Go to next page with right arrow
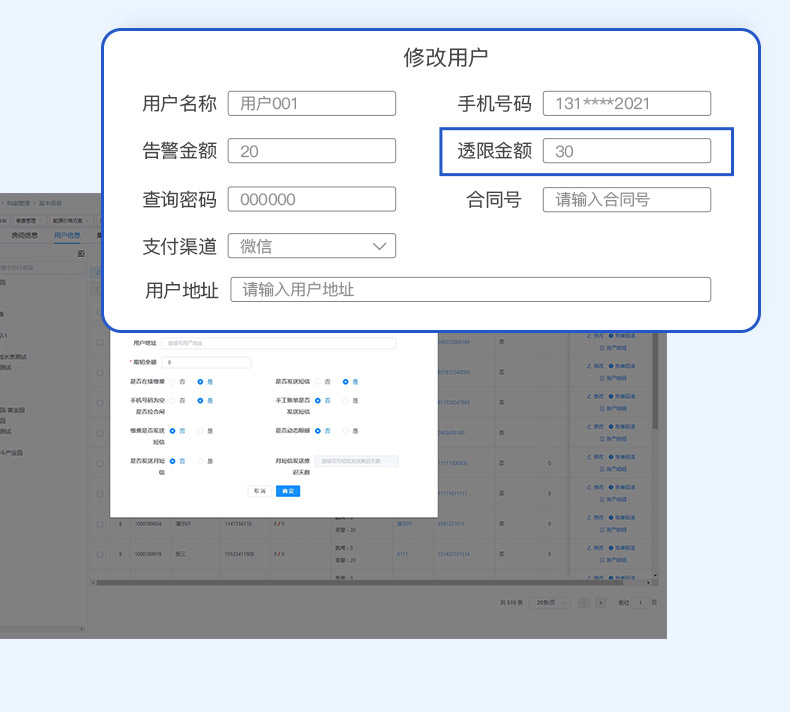Viewport: 790px width, 712px height. pos(601,603)
